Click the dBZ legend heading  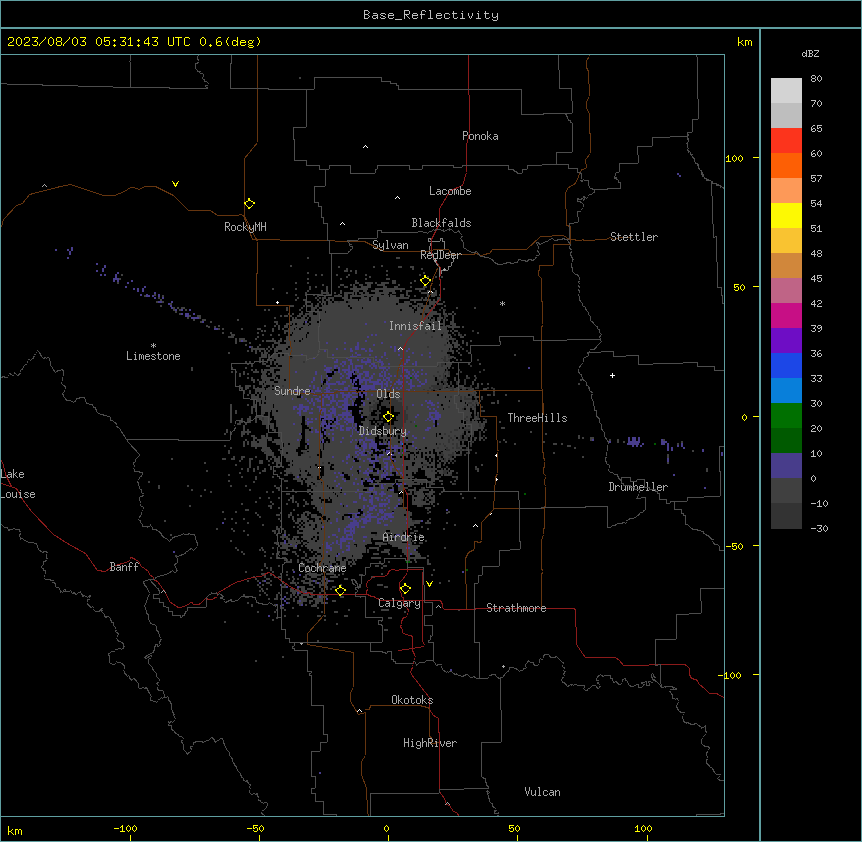point(810,53)
